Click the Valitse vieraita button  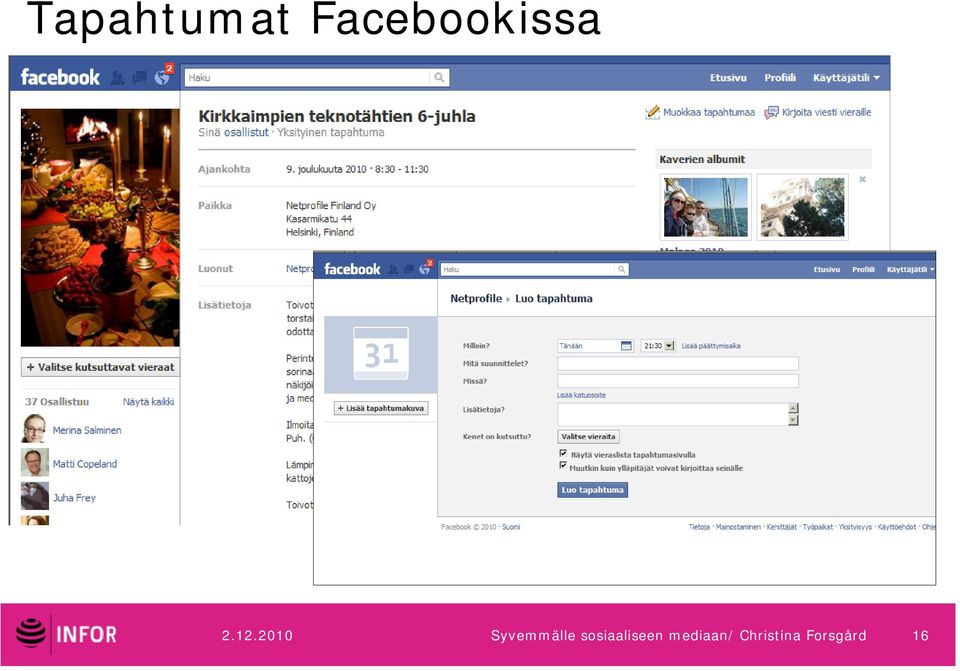[x=588, y=437]
